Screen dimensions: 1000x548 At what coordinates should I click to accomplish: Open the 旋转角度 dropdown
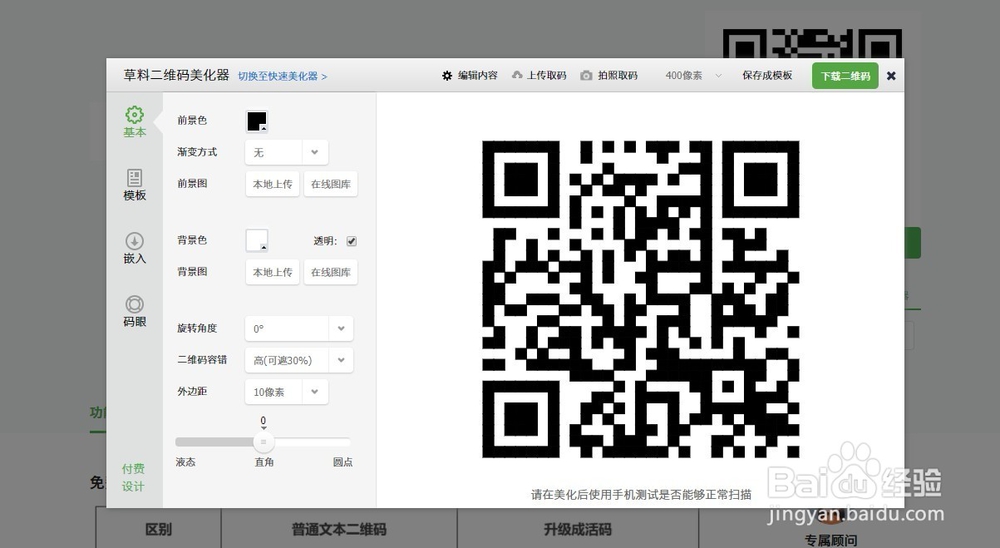pyautogui.click(x=299, y=329)
